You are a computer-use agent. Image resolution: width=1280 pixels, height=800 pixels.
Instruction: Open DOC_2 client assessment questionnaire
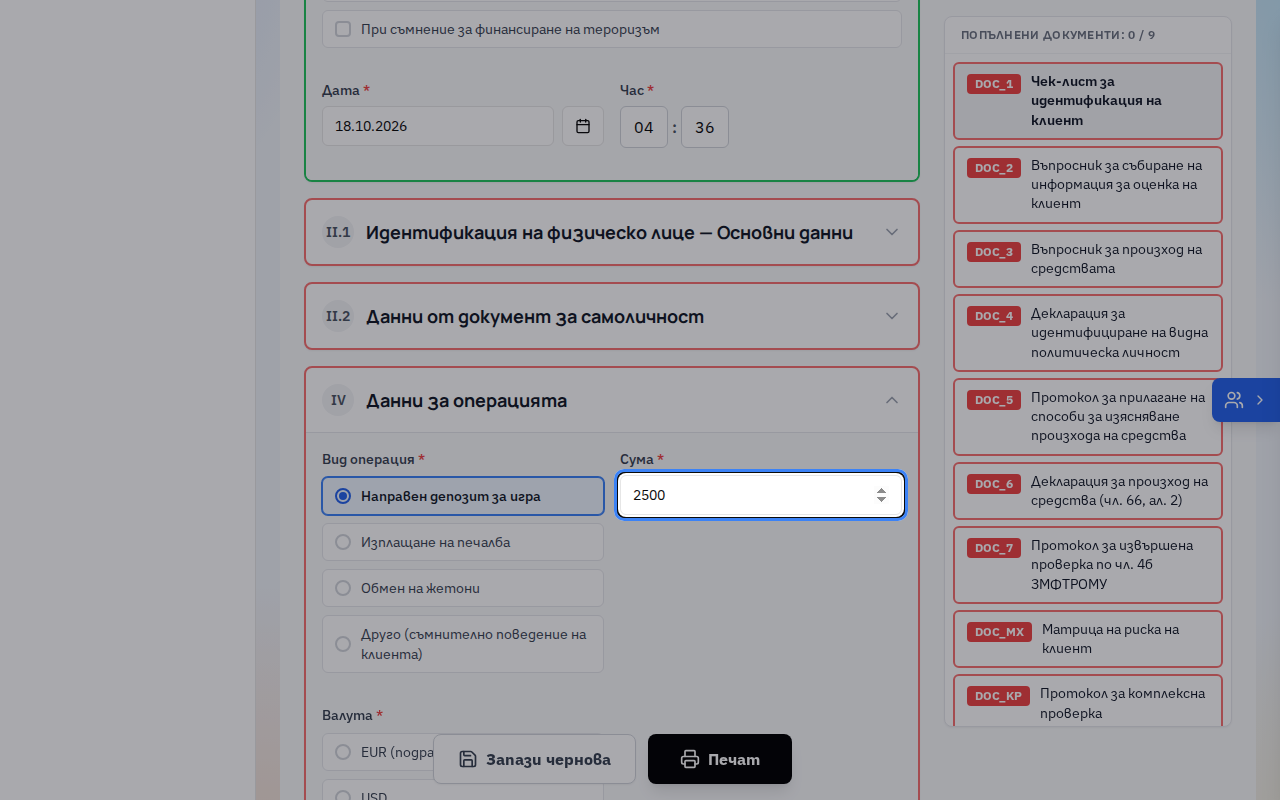(1088, 185)
